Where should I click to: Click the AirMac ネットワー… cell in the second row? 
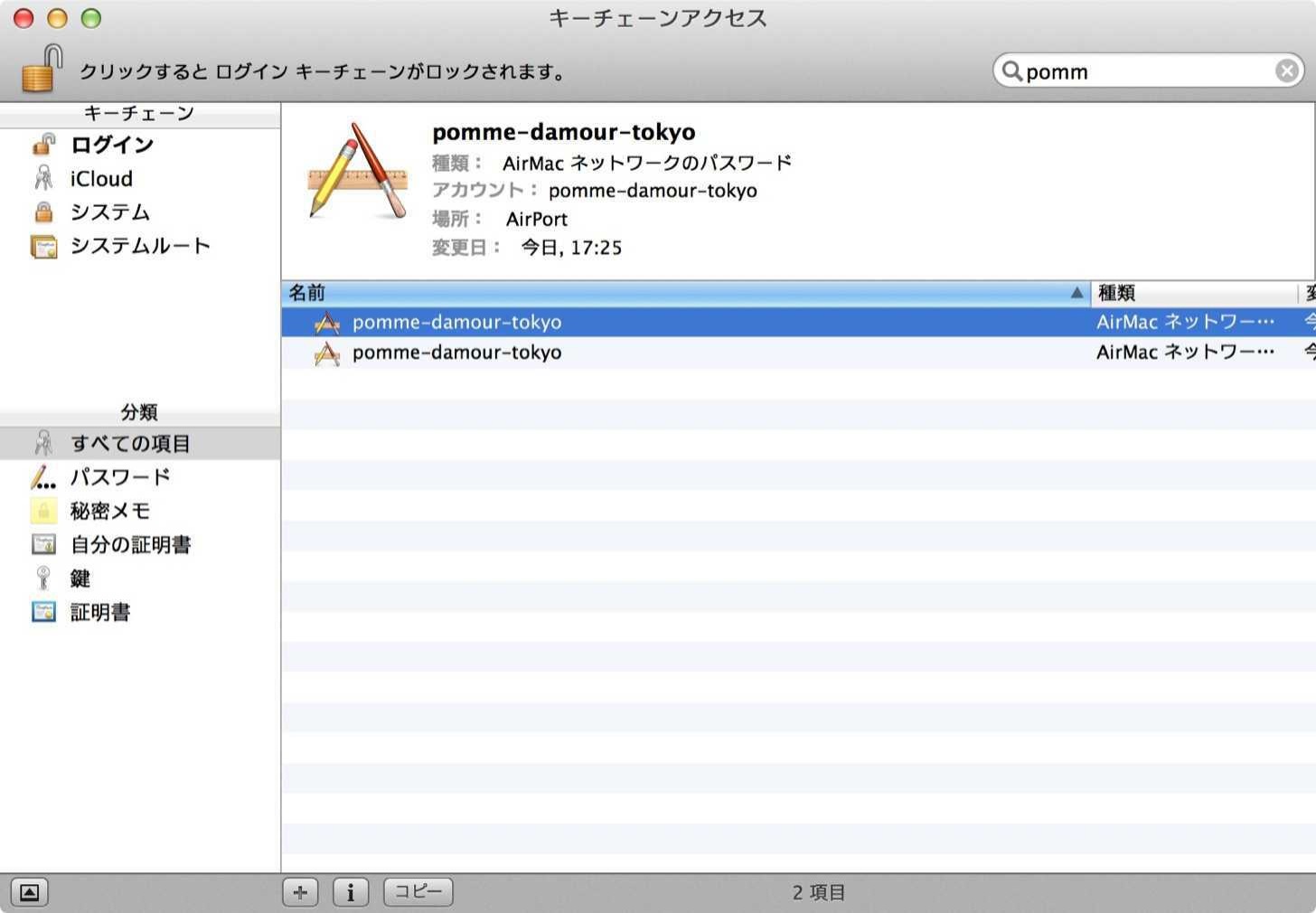pyautogui.click(x=1185, y=353)
